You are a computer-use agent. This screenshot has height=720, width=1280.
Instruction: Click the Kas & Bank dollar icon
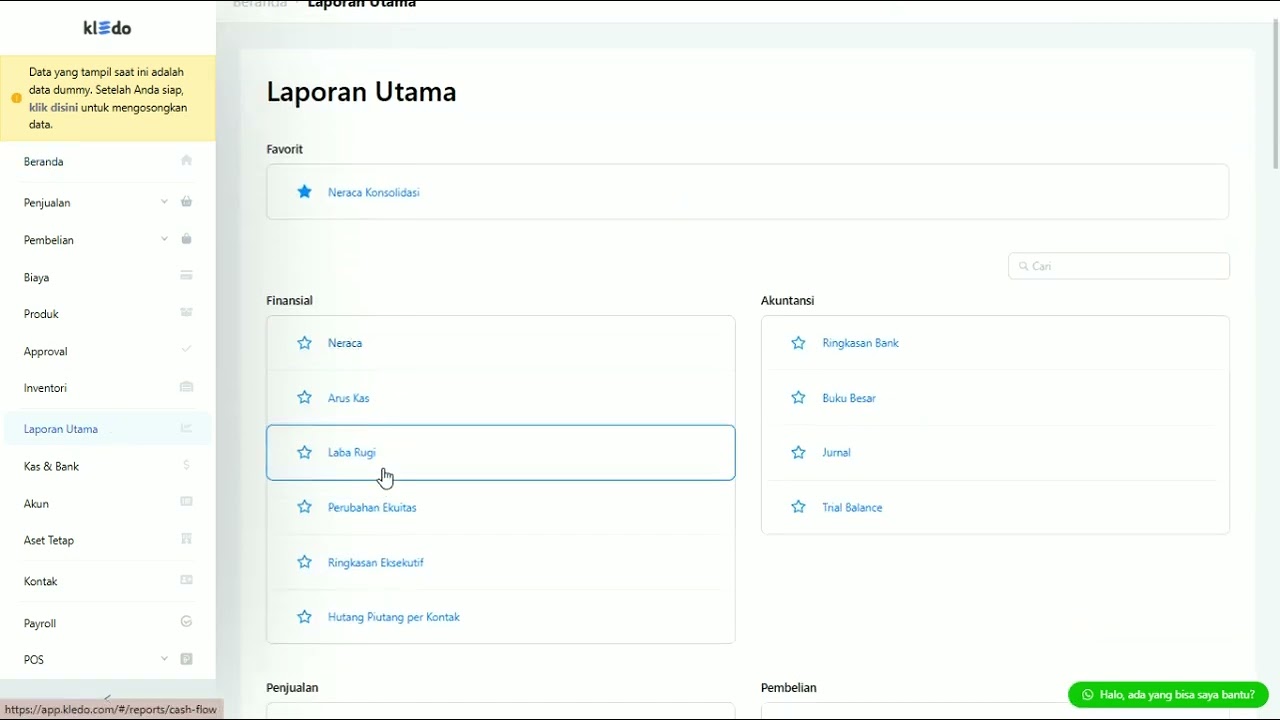click(x=186, y=466)
